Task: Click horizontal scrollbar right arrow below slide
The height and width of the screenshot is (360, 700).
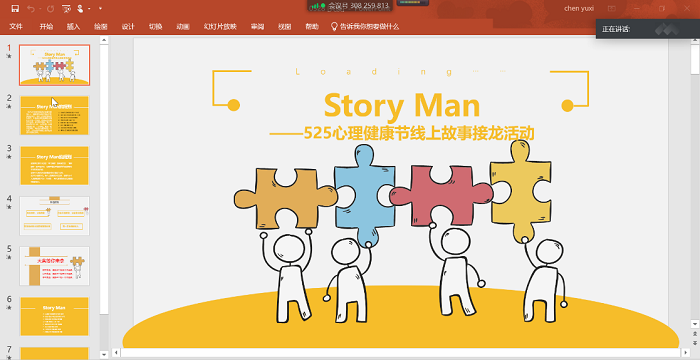Action: pyautogui.click(x=686, y=353)
